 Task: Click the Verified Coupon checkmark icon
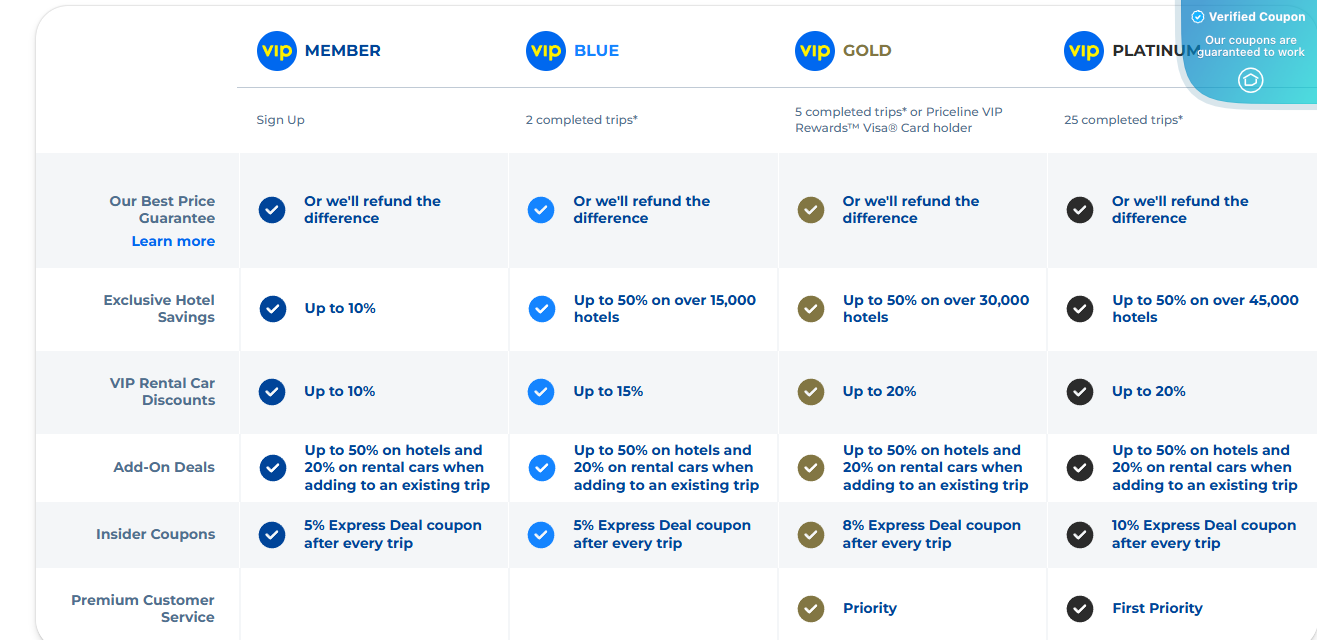click(x=1198, y=17)
